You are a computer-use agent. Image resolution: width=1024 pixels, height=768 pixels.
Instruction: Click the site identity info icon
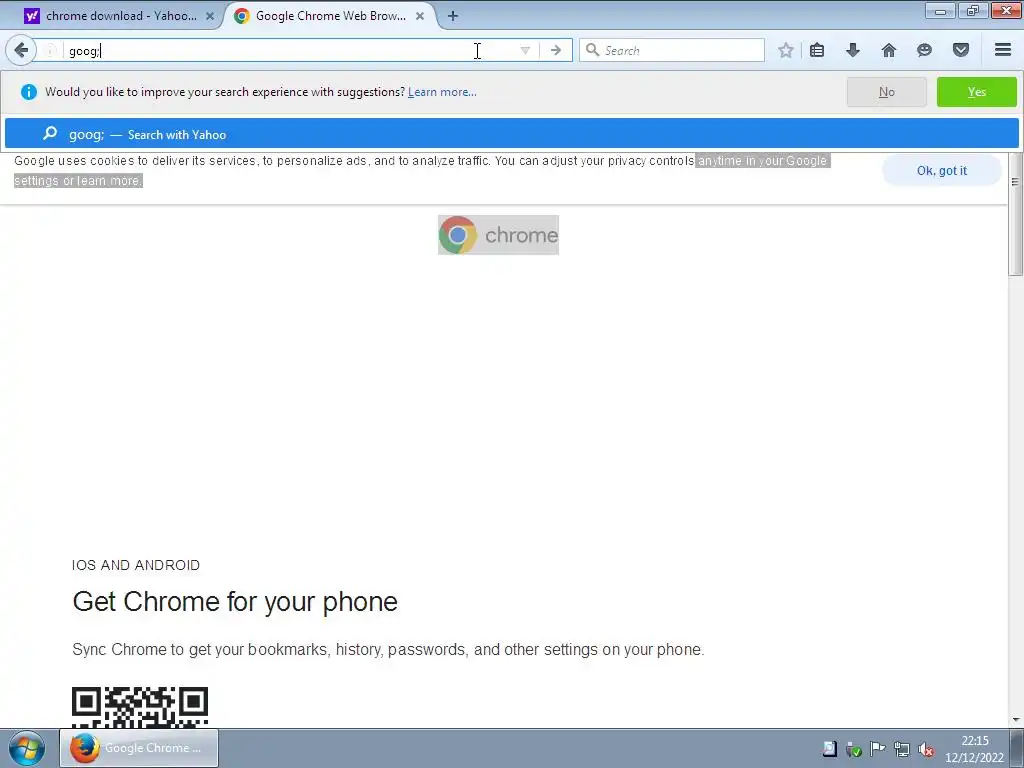(50, 50)
